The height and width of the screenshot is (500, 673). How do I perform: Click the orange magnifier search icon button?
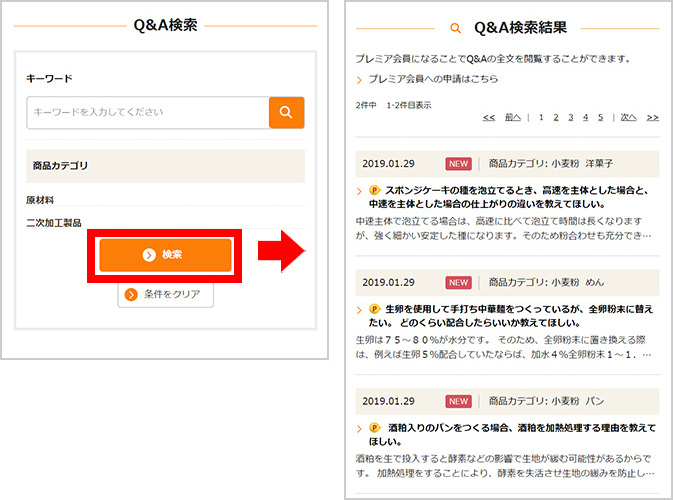click(x=286, y=113)
